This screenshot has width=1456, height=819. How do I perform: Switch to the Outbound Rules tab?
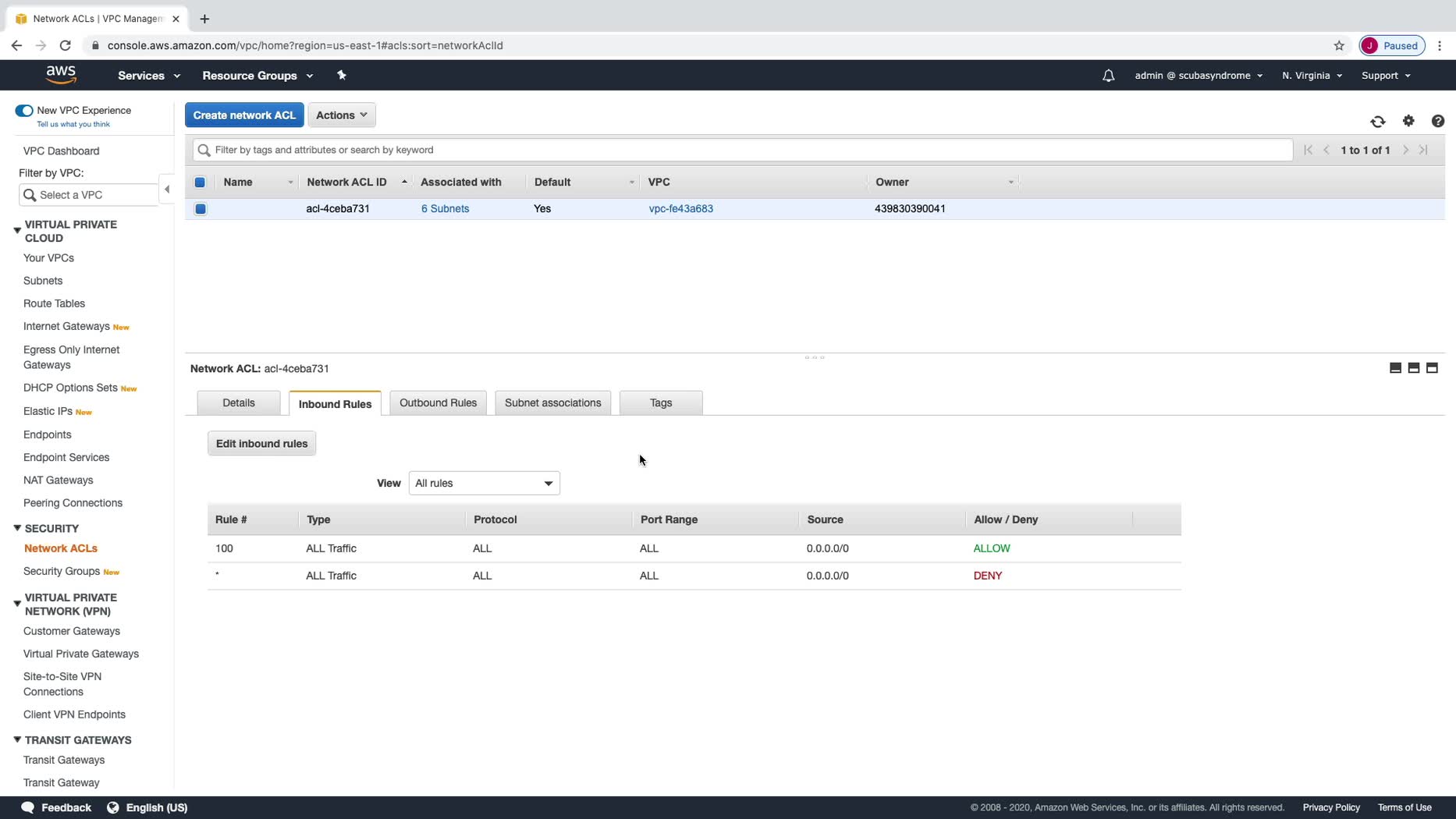click(438, 403)
